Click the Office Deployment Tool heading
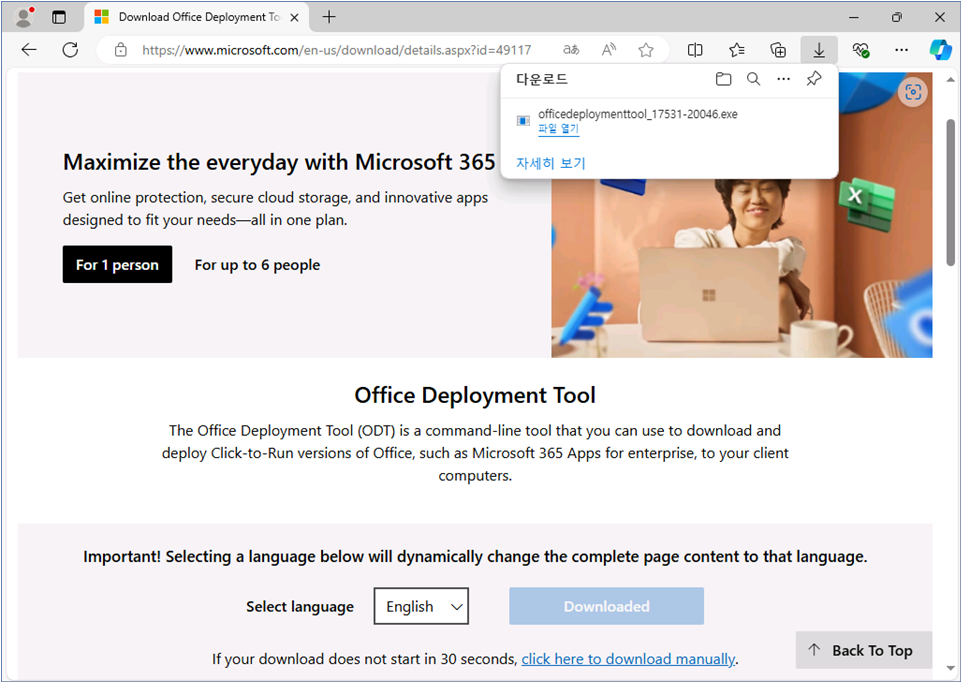The height and width of the screenshot is (683, 962). click(475, 395)
